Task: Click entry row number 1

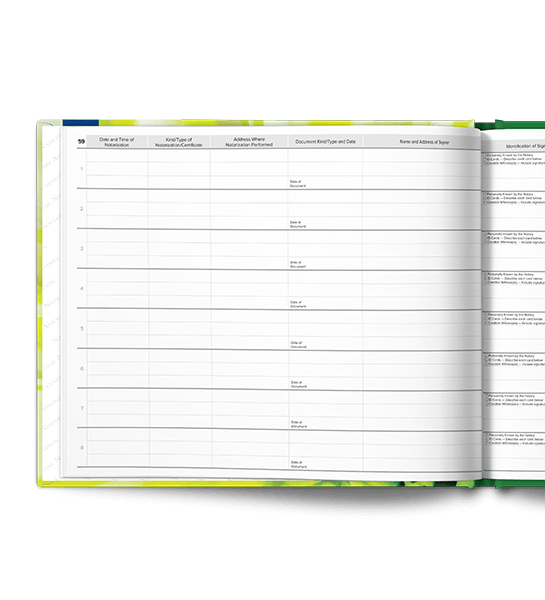Action: (82, 169)
